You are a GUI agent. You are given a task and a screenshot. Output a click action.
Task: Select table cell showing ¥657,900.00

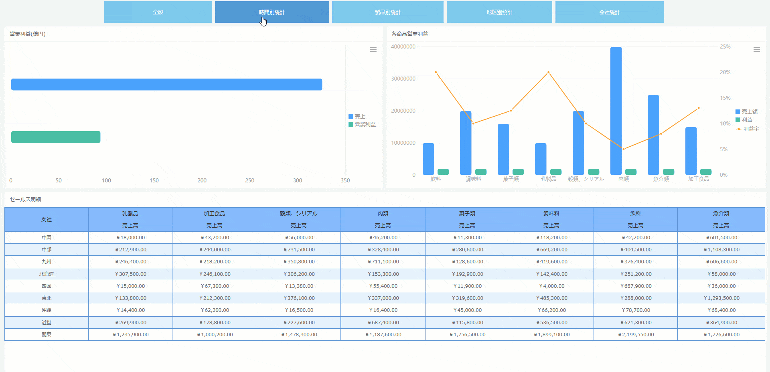(635, 286)
